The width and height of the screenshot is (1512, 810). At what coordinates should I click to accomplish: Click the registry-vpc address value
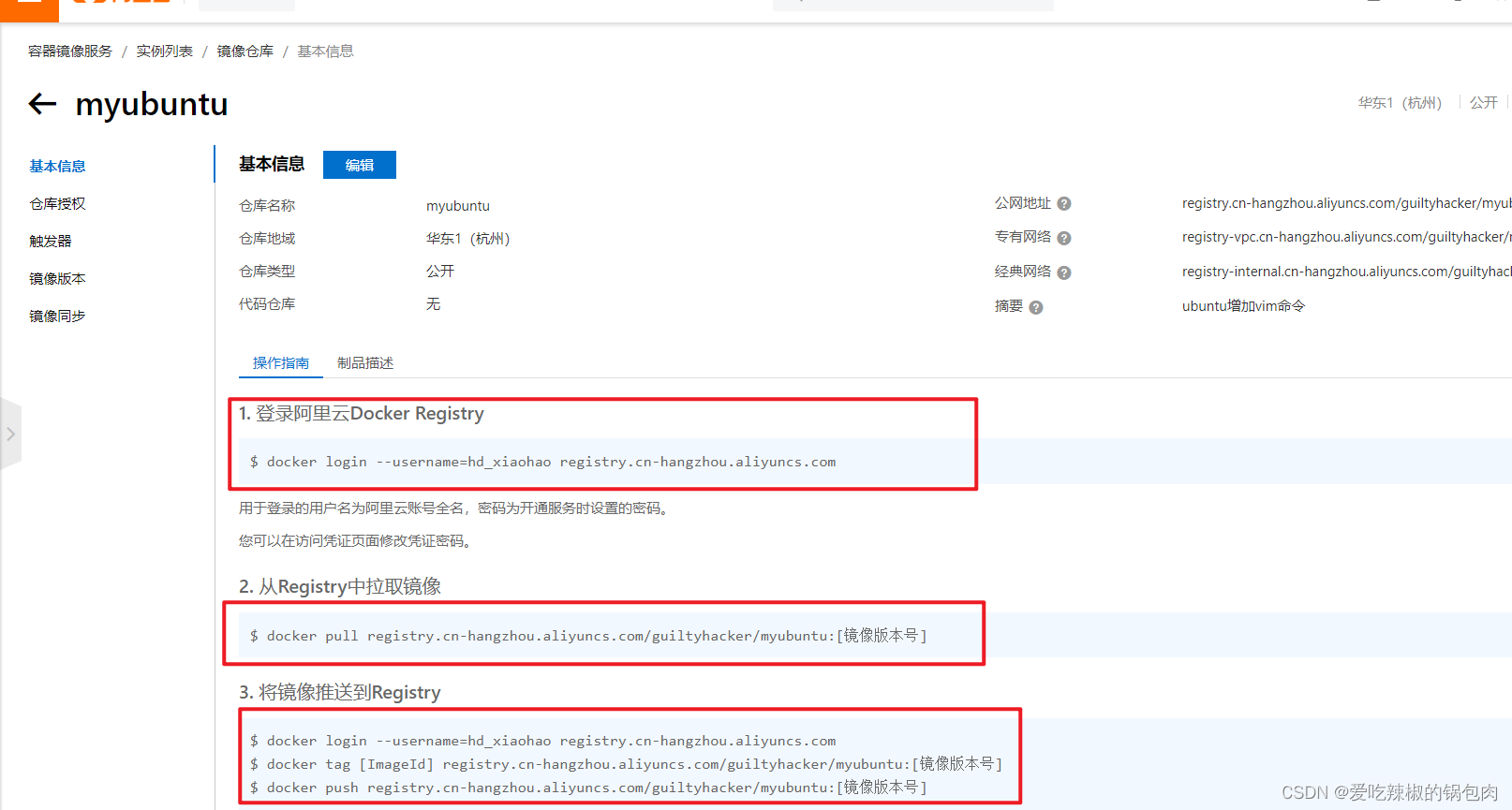click(1346, 237)
